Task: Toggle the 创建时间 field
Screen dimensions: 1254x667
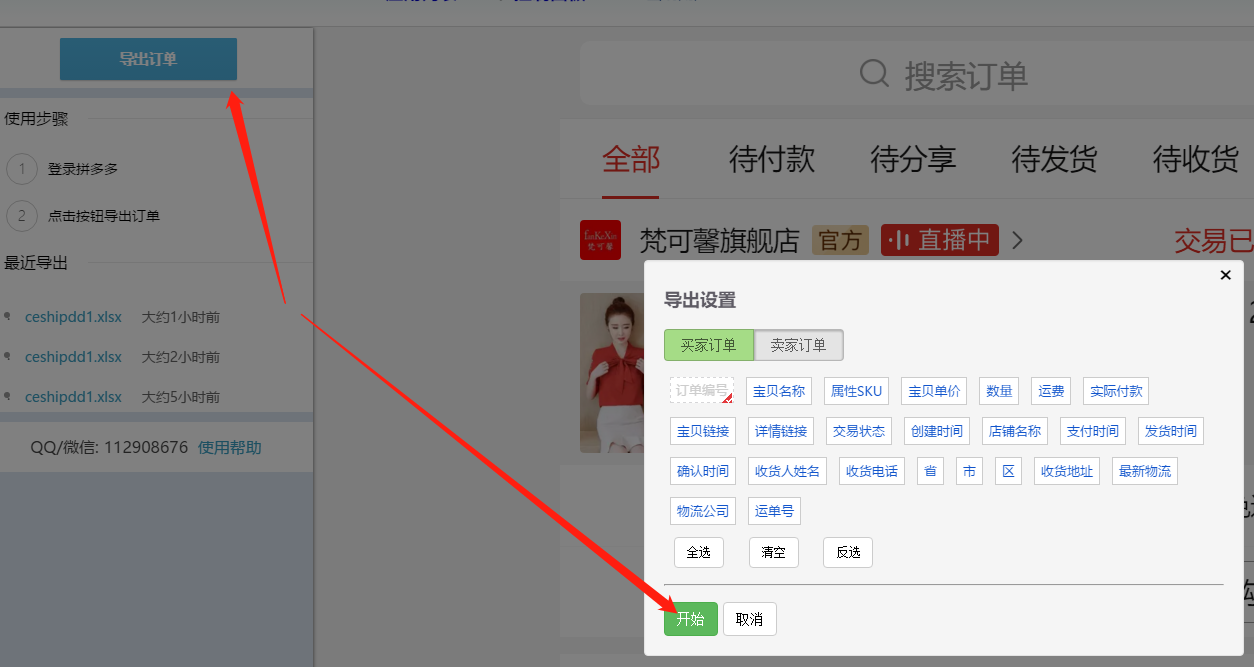Action: pyautogui.click(x=937, y=431)
